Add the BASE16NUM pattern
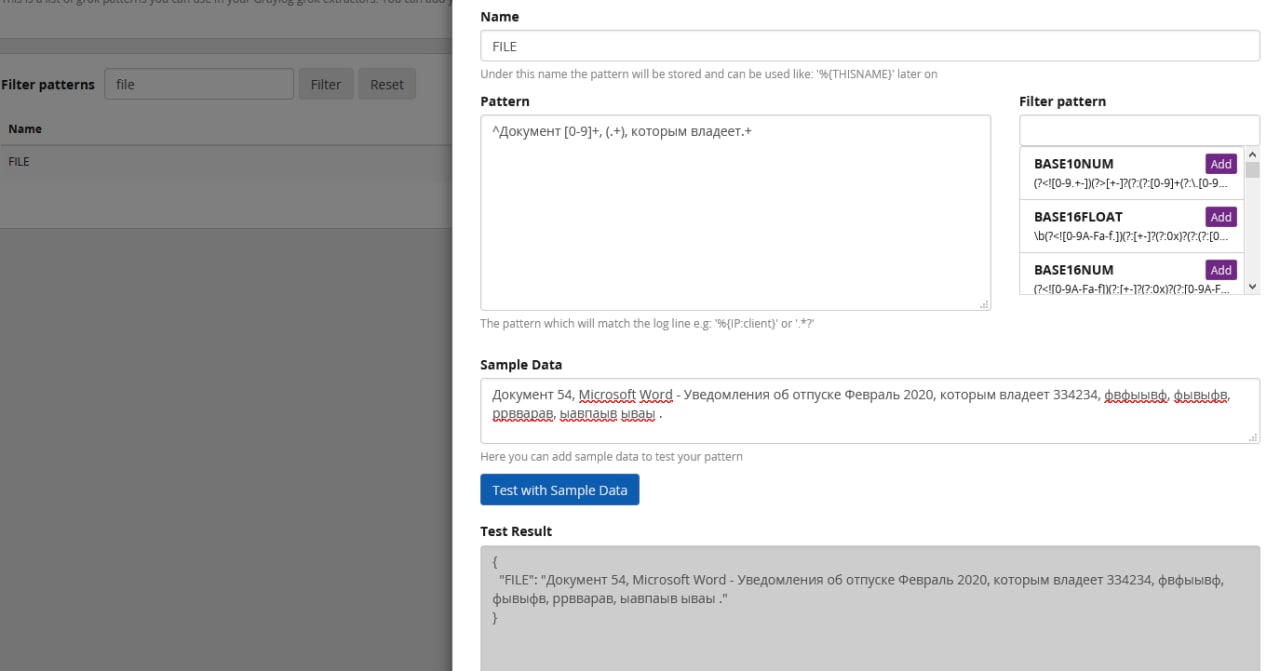 coord(1220,270)
